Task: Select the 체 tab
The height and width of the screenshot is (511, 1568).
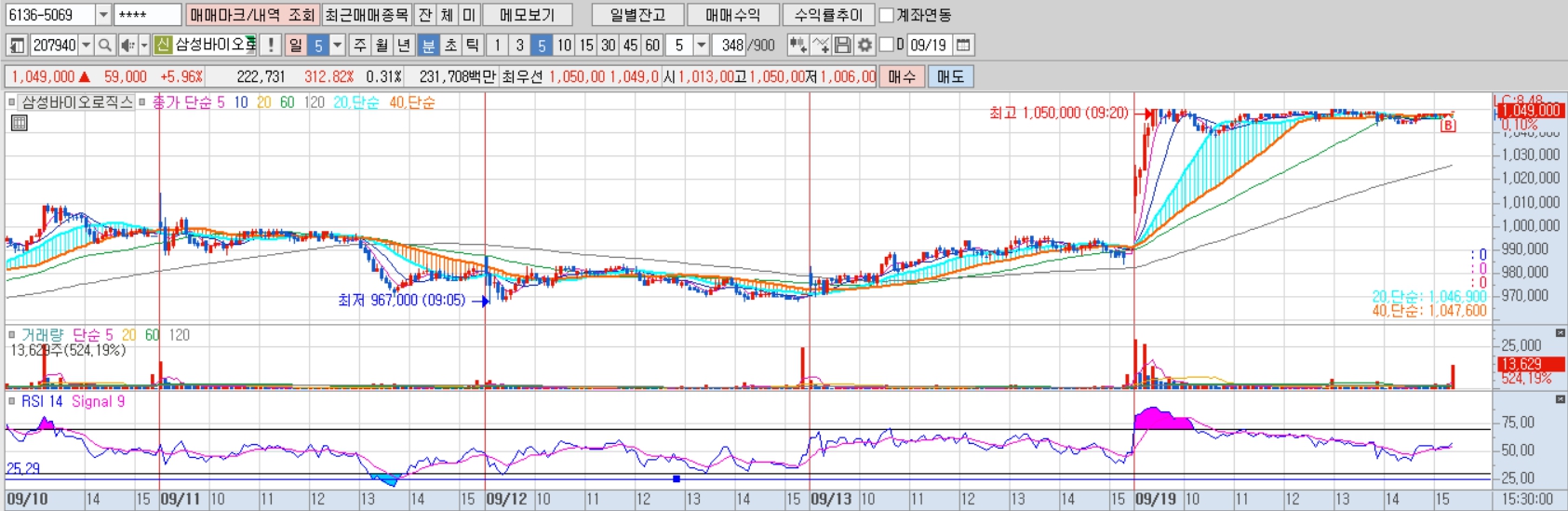Action: (447, 15)
